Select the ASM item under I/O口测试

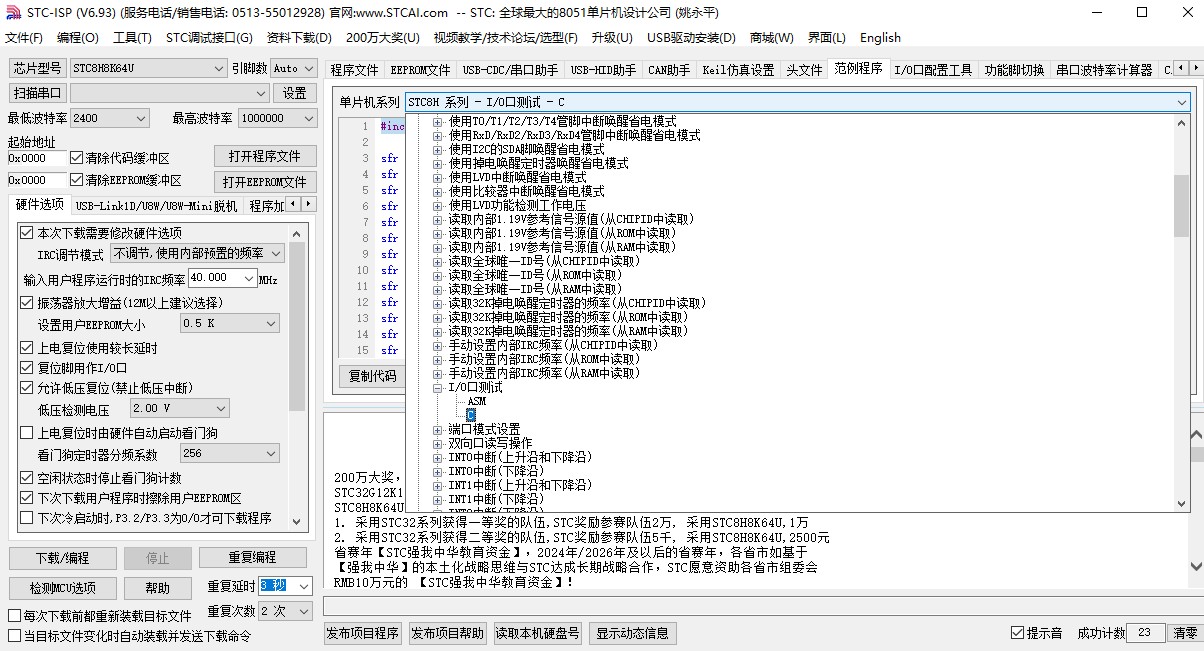(x=476, y=401)
